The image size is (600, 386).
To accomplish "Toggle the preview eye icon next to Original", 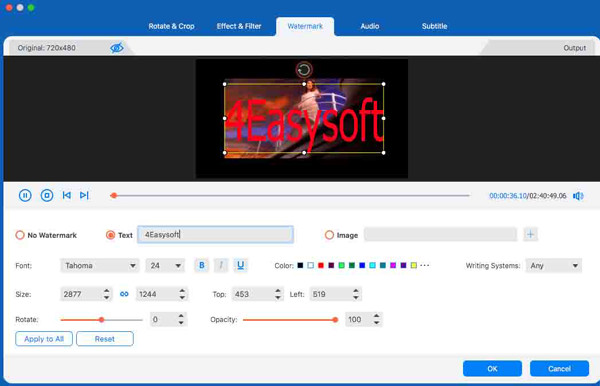I will pos(117,48).
